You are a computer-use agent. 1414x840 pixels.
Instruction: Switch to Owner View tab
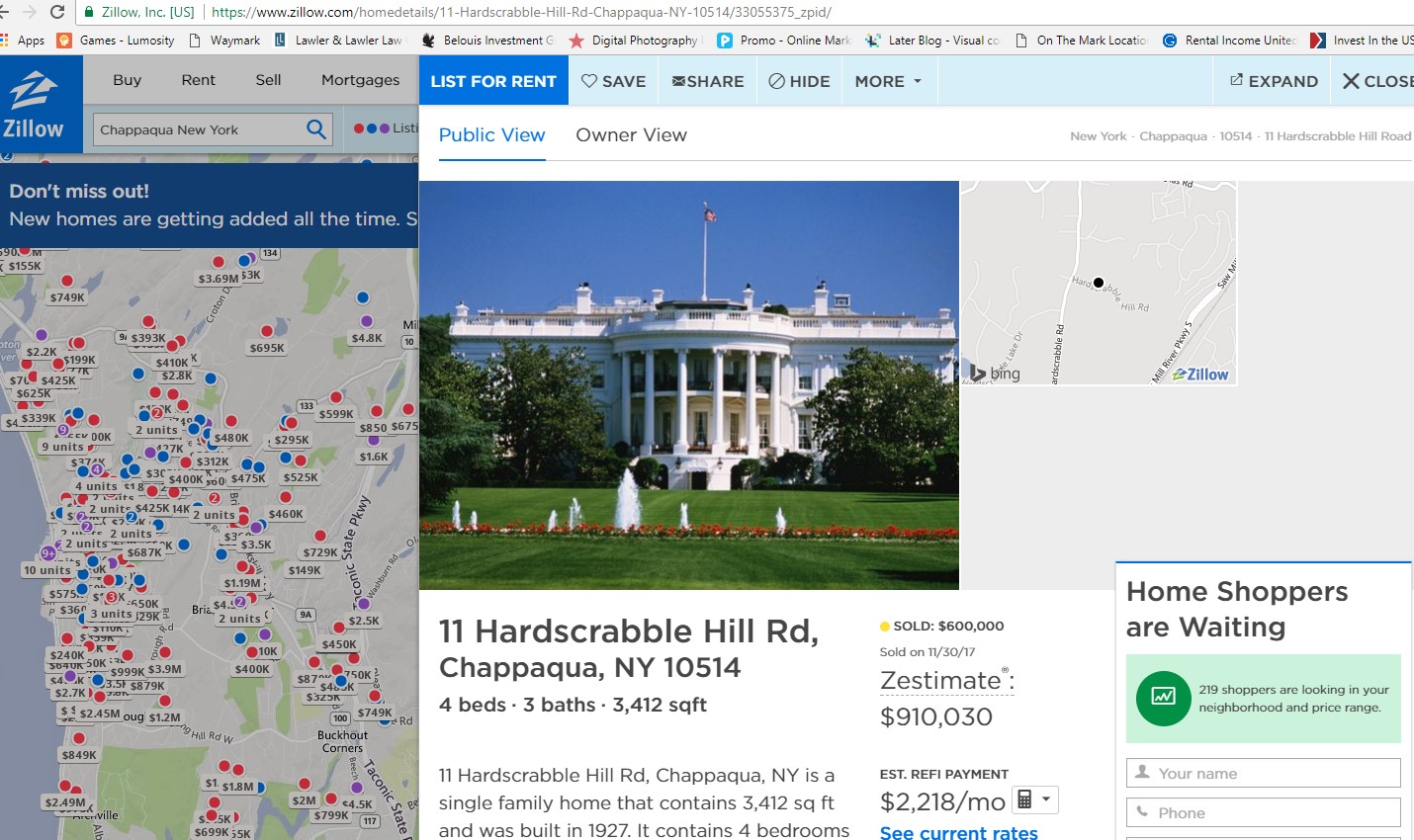[631, 135]
